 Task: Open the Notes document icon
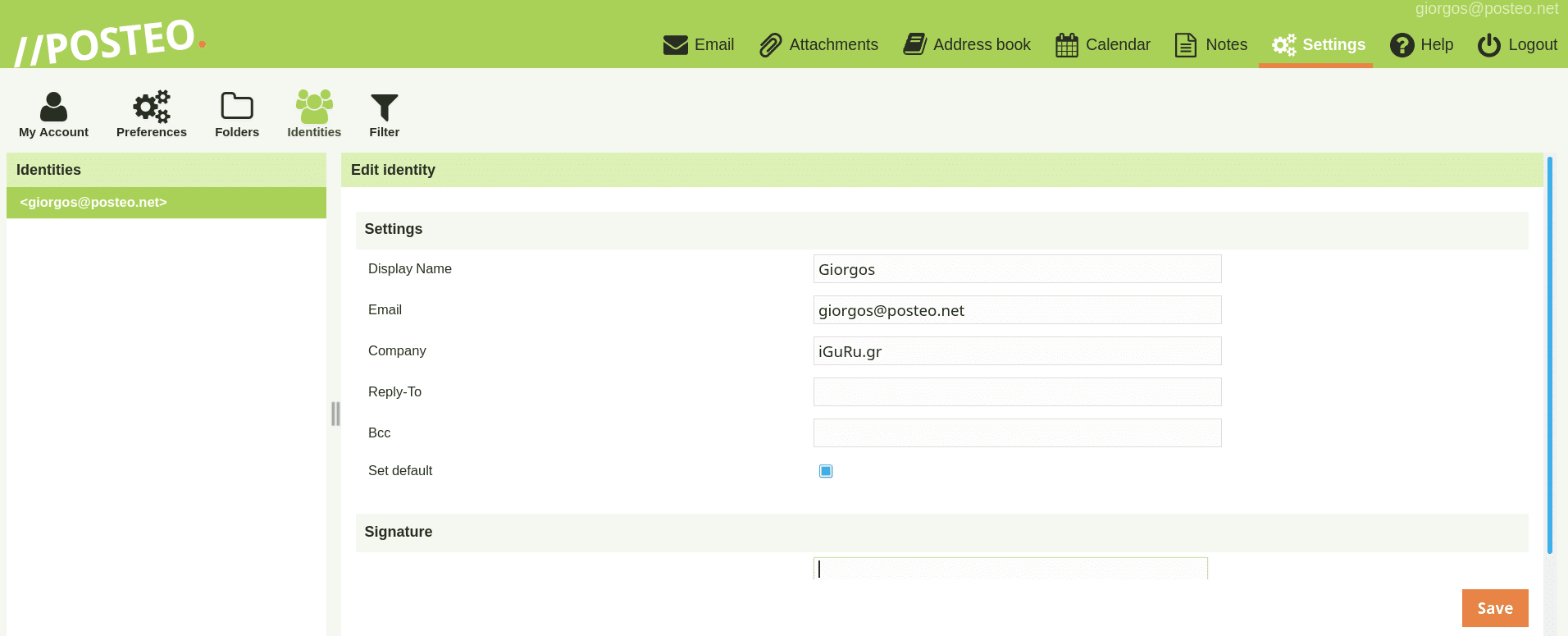point(1185,45)
